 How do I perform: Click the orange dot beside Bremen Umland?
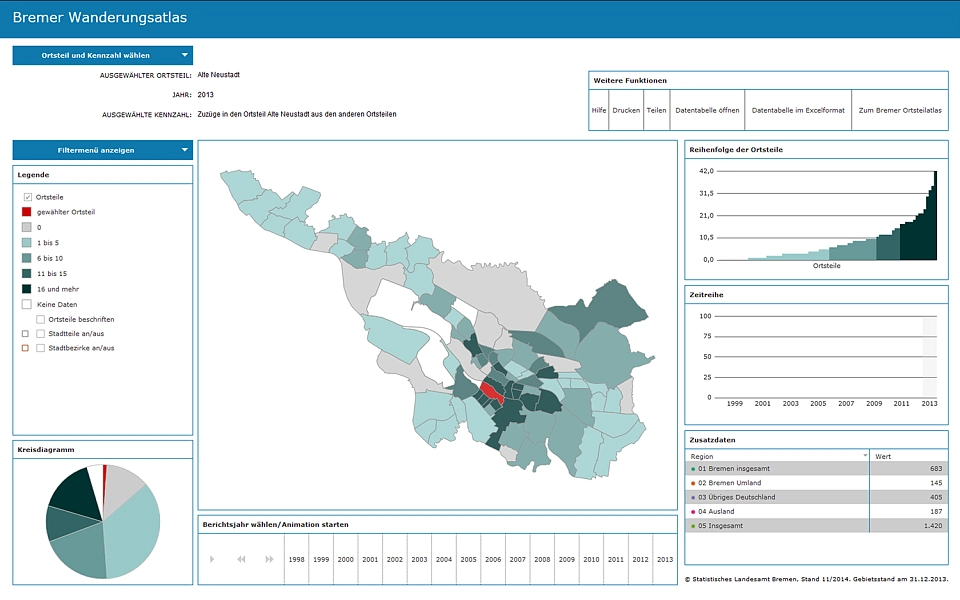click(693, 483)
